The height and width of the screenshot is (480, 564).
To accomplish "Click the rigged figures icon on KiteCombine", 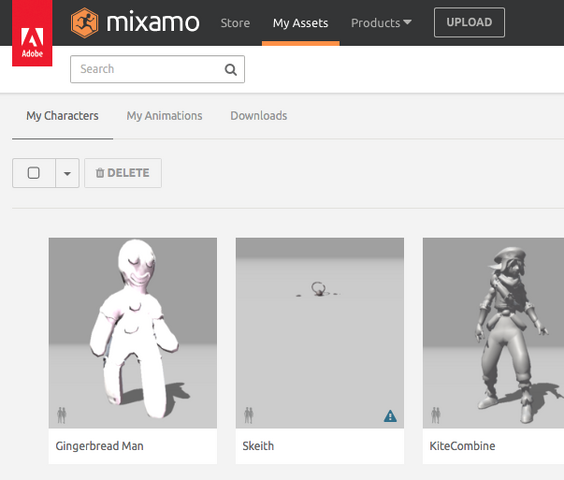I will 436,415.
